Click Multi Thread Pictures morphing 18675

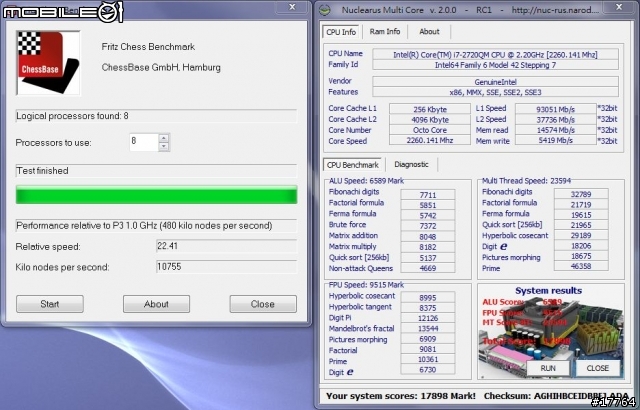tap(581, 256)
